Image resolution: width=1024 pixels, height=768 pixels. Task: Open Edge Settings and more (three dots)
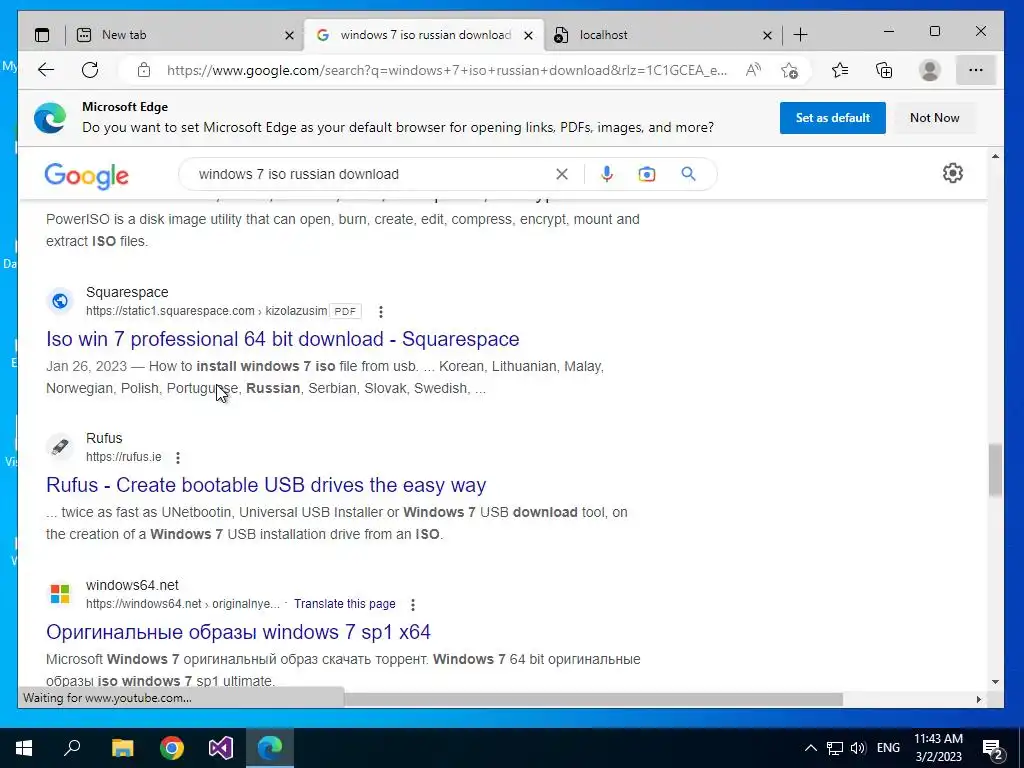976,70
